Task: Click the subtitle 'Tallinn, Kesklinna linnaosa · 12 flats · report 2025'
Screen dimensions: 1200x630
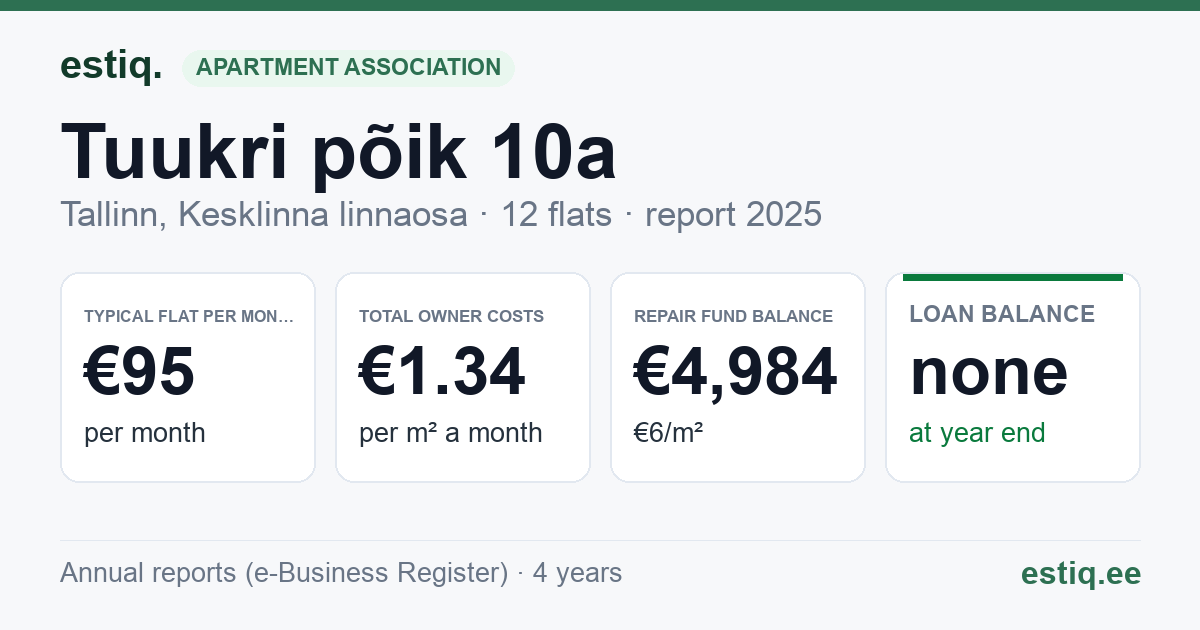Action: click(441, 214)
